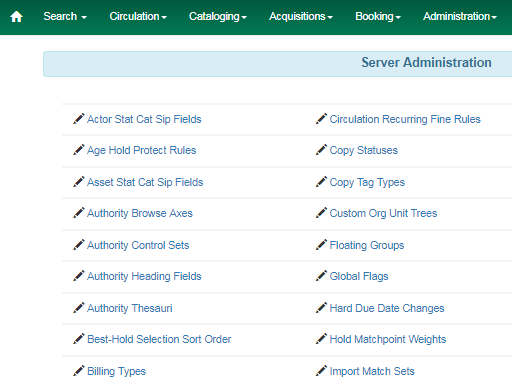Open Custom Org Unit Trees link
Screen dimensions: 512x382
[383, 213]
